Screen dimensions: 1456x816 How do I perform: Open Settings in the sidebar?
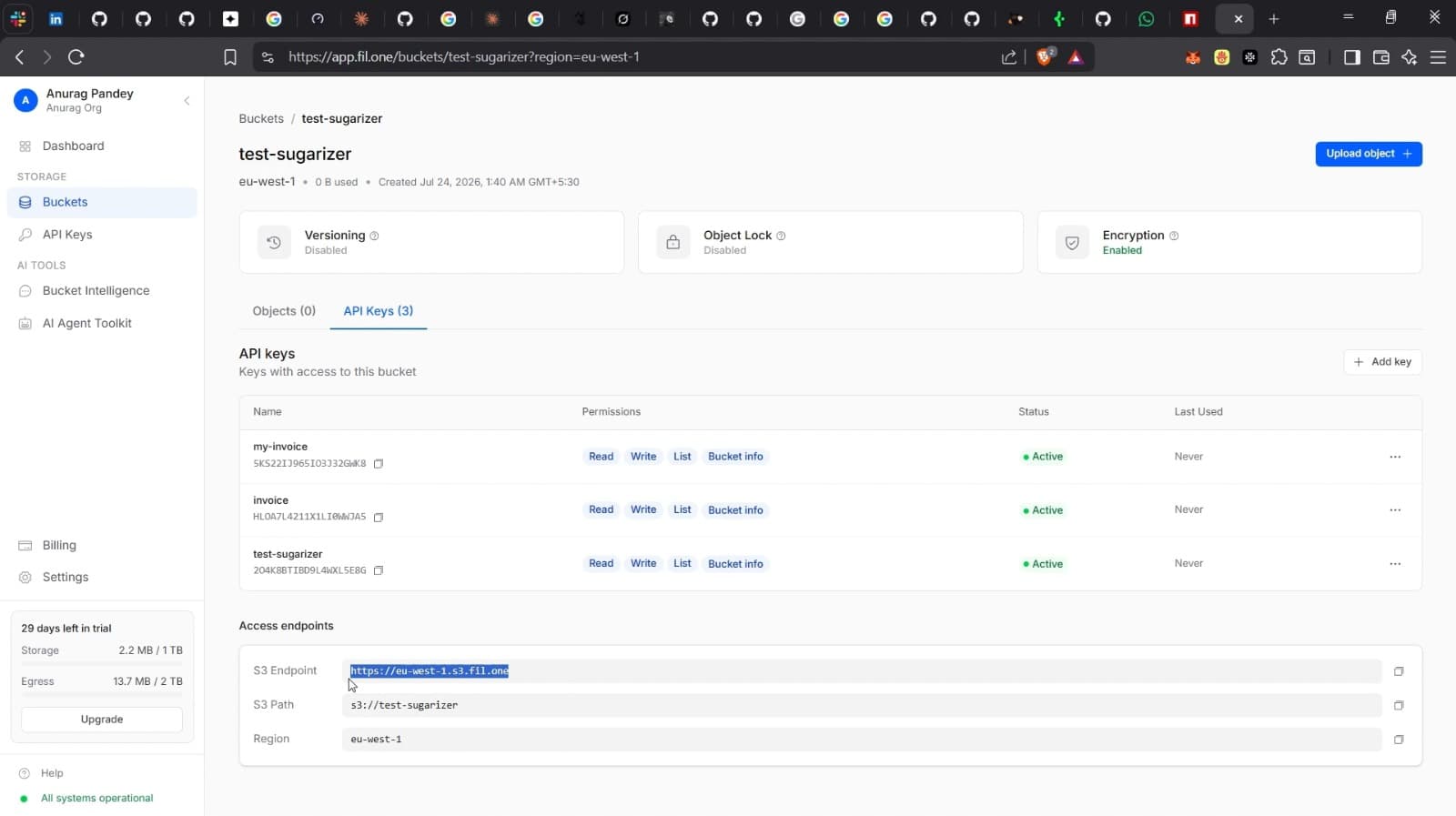102,578
